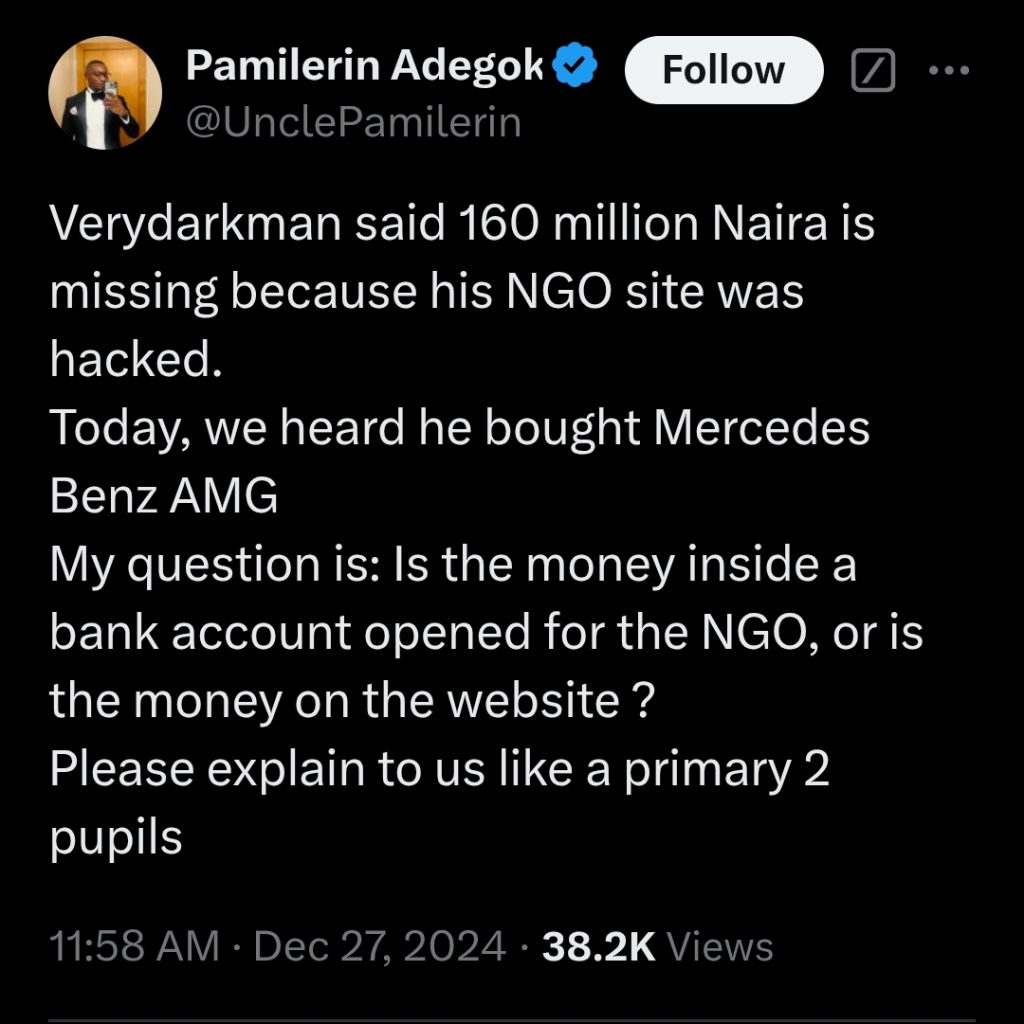Image resolution: width=1024 pixels, height=1024 pixels.
Task: Open the Pamilerin Adegok display name link
Action: (365, 67)
